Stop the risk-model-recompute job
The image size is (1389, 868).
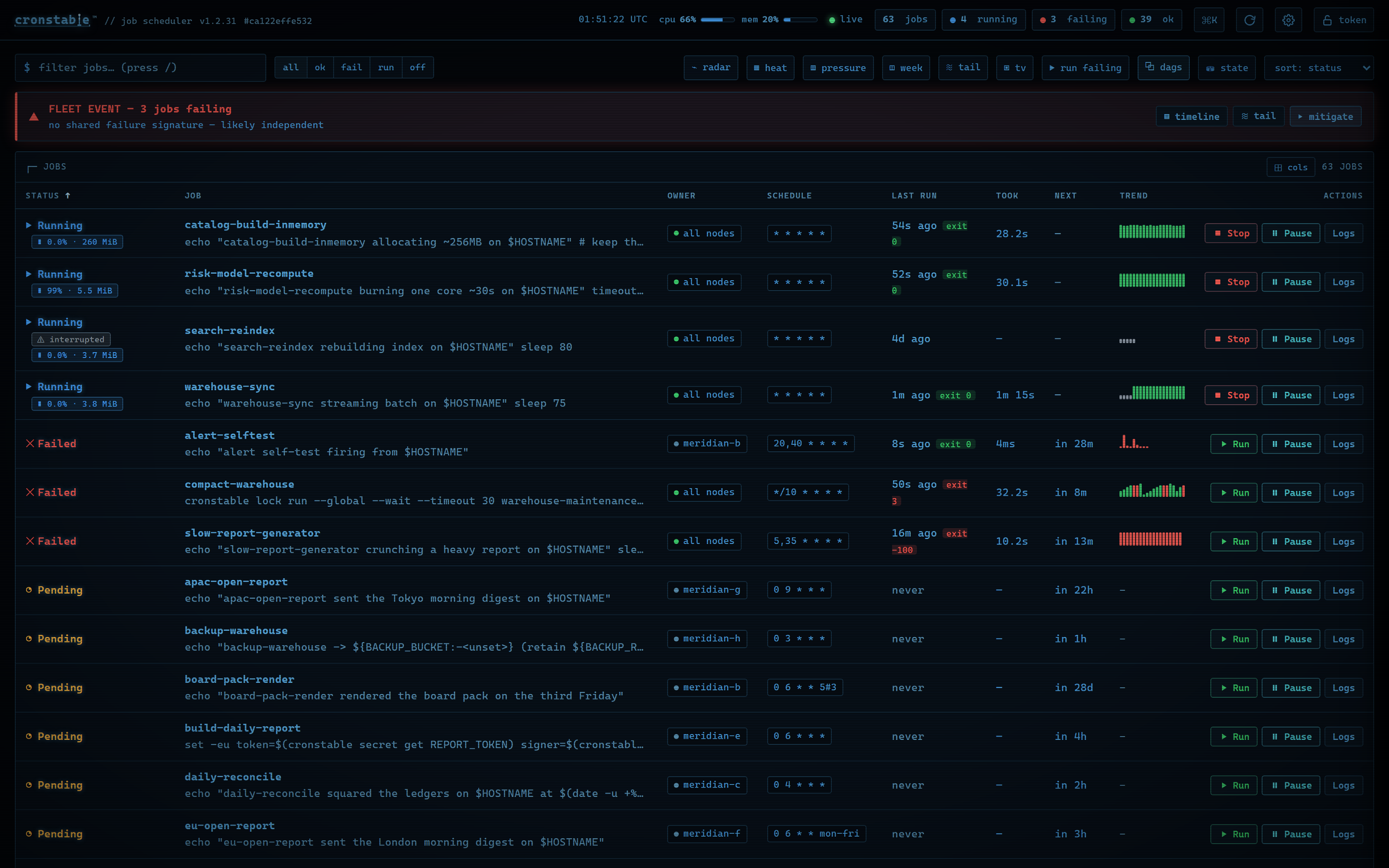[1231, 282]
